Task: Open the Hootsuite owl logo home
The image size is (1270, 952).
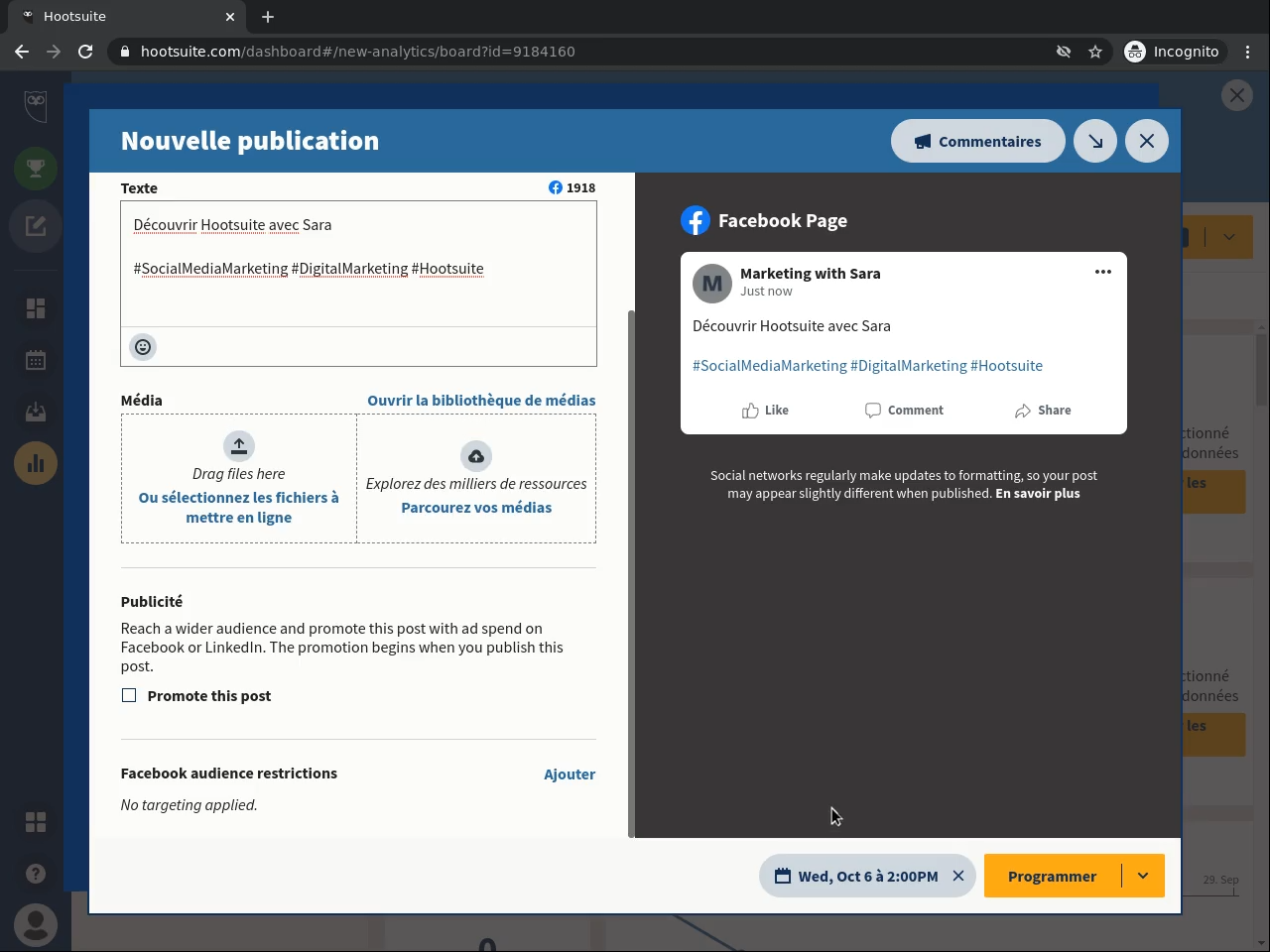Action: [36, 104]
